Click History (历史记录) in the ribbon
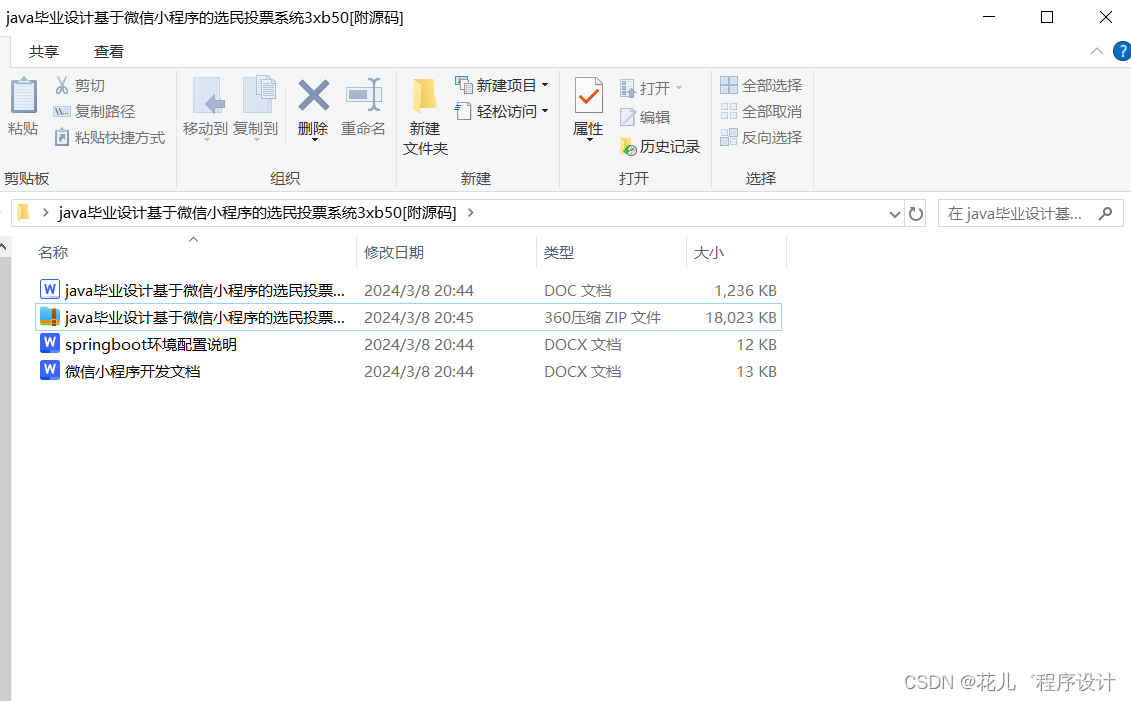 point(660,147)
